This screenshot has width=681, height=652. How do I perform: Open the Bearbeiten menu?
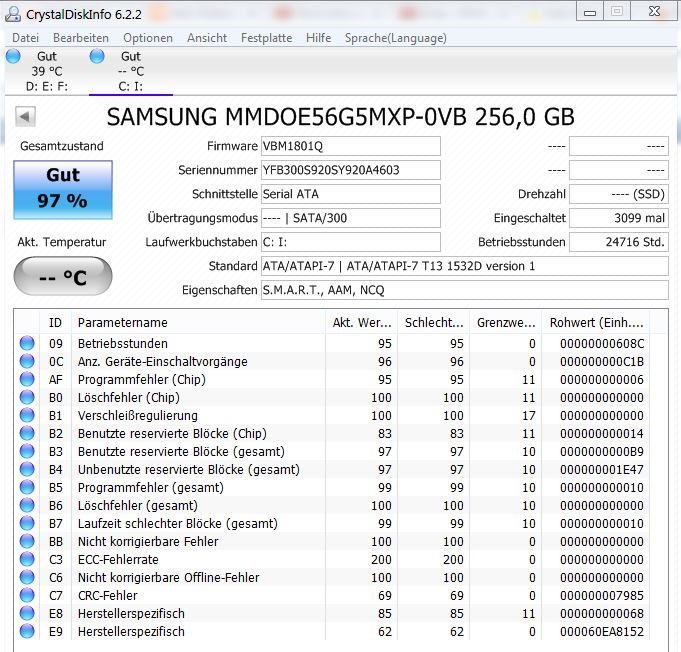point(81,38)
